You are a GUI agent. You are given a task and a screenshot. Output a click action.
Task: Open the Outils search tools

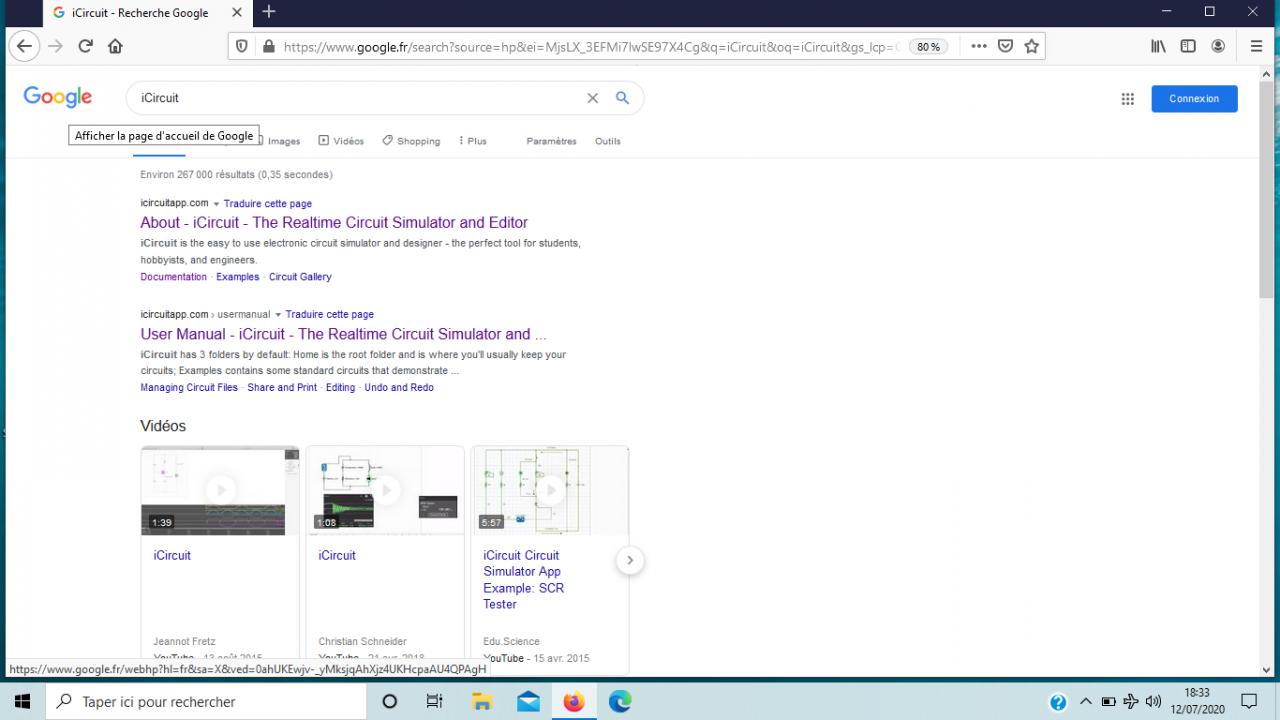(x=608, y=141)
